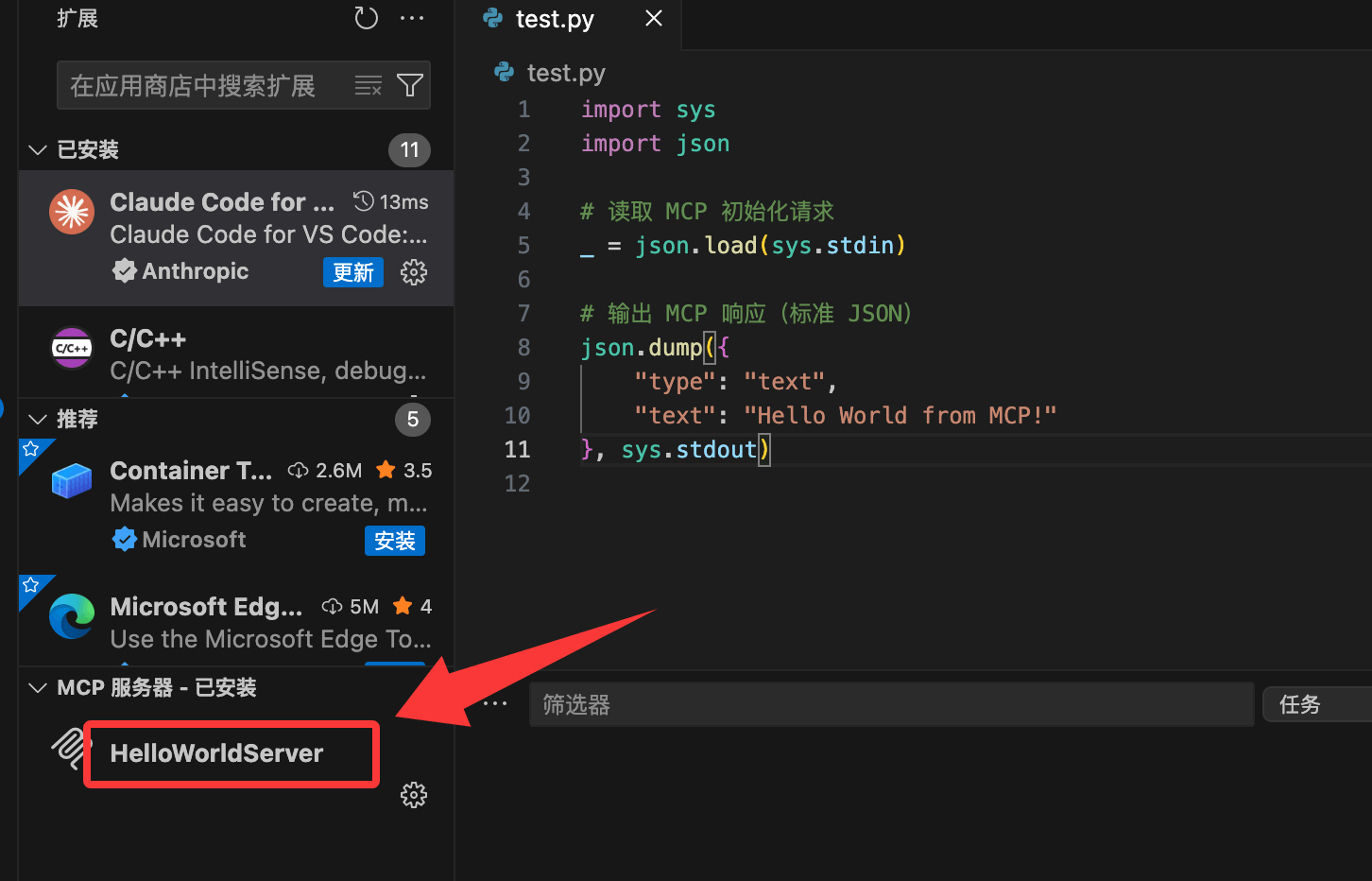Image resolution: width=1372 pixels, height=881 pixels.
Task: Open Claude Code extension gear settings
Action: [x=414, y=272]
